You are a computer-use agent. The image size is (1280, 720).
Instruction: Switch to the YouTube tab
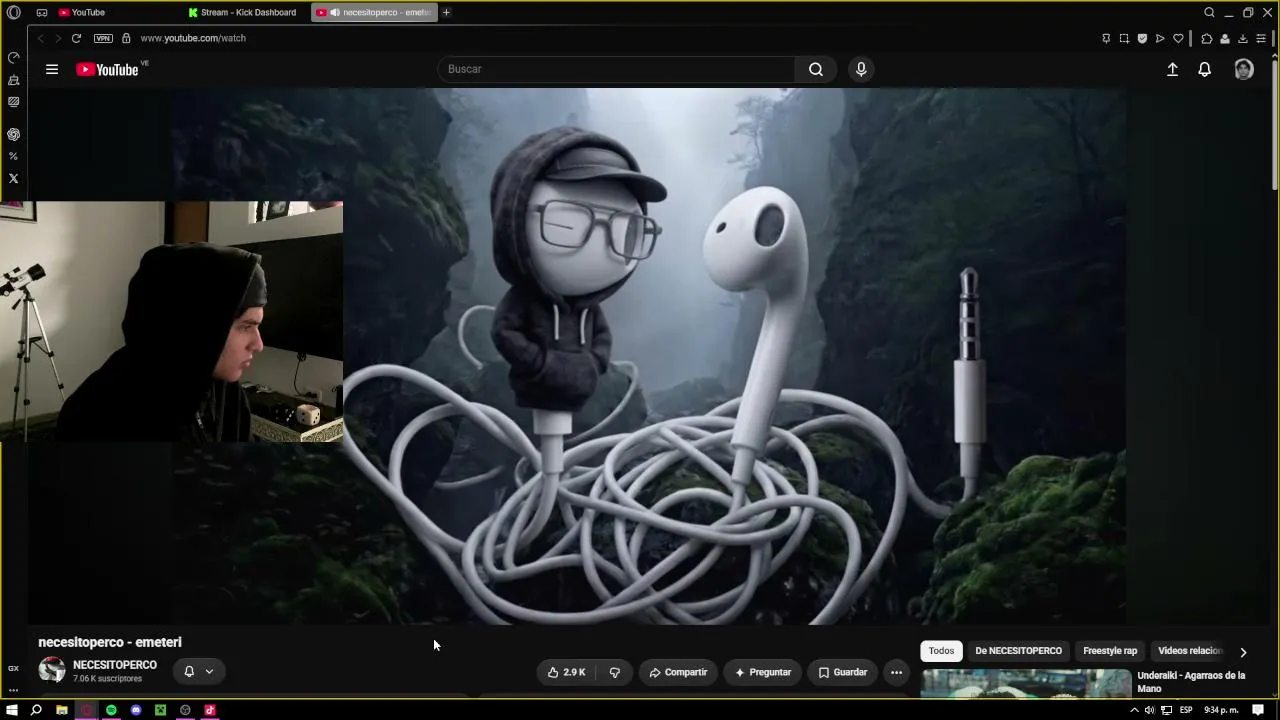coord(116,12)
